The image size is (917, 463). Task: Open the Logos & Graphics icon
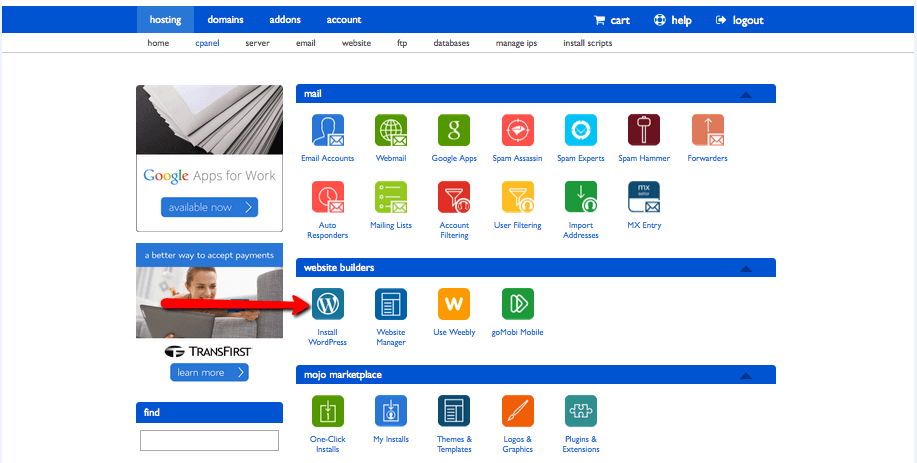pos(518,411)
